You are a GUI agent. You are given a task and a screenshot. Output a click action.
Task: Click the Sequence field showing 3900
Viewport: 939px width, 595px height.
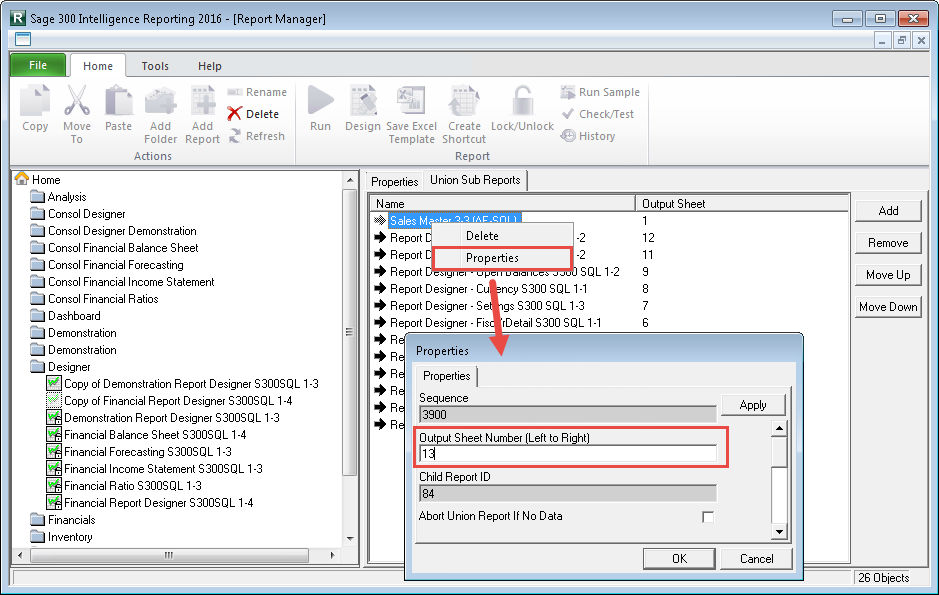pyautogui.click(x=568, y=414)
